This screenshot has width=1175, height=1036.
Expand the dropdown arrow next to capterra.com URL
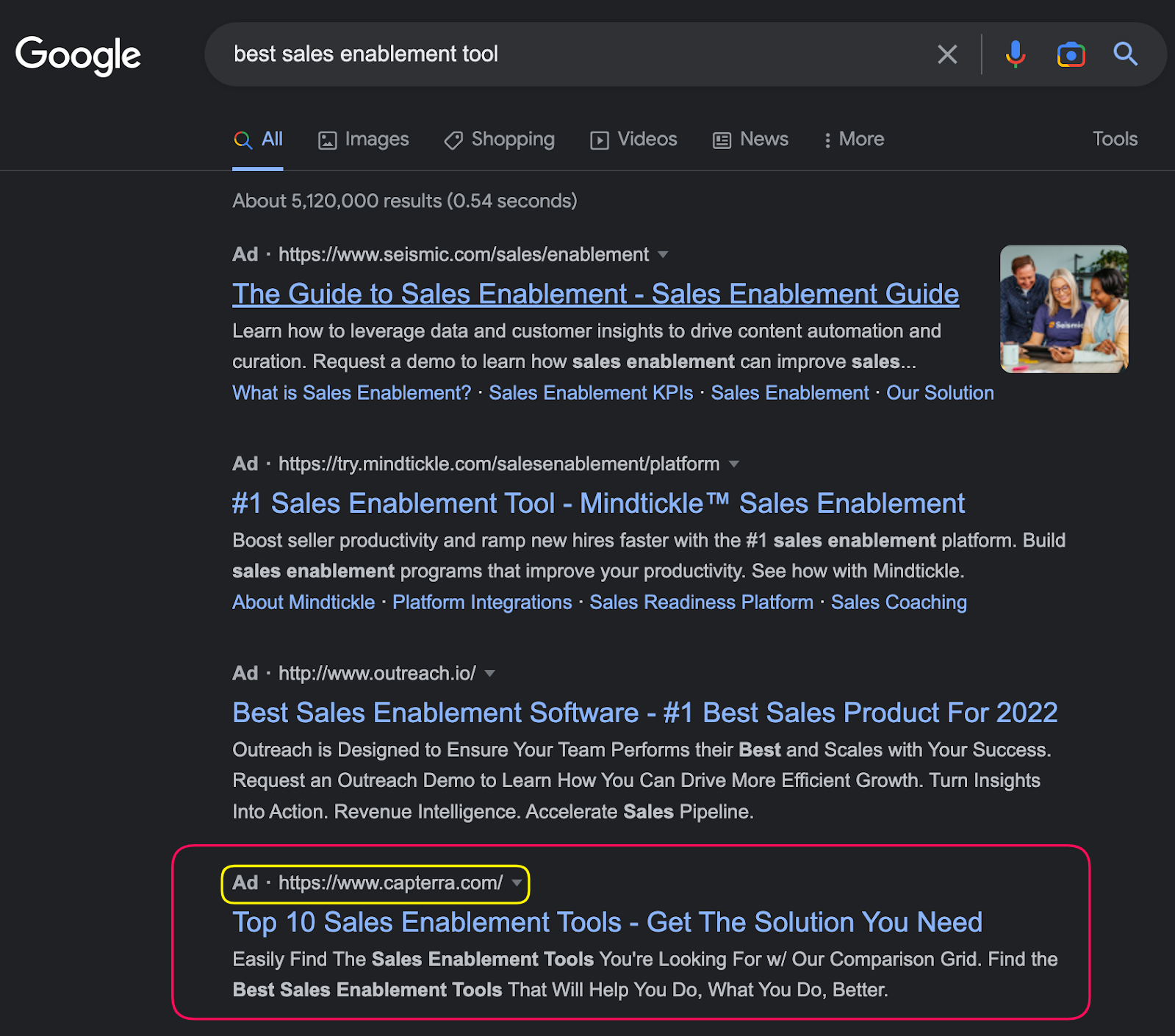517,883
